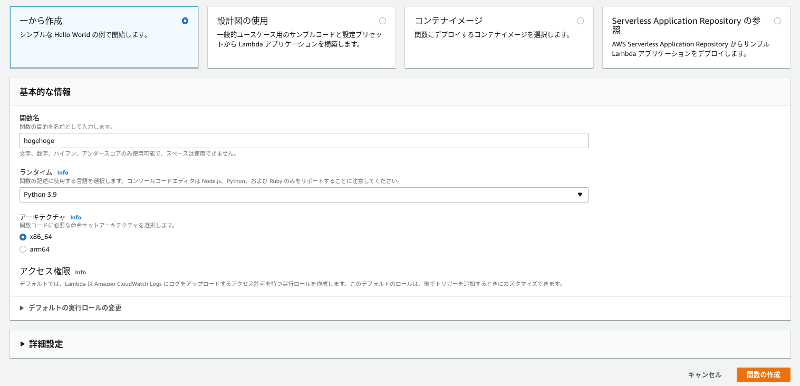Click the 関数名 field label
The image size is (800, 386).
30,118
